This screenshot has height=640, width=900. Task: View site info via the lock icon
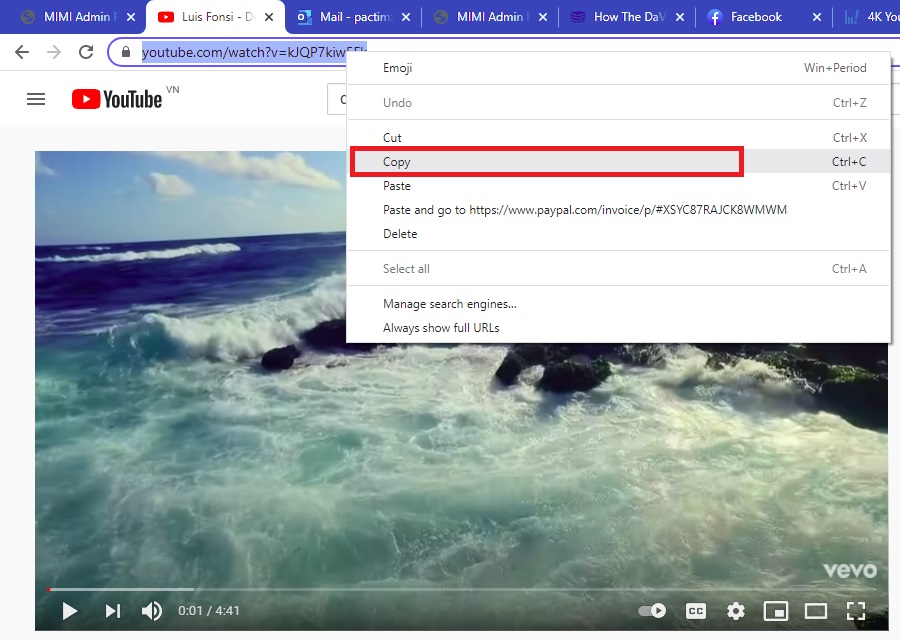[124, 52]
